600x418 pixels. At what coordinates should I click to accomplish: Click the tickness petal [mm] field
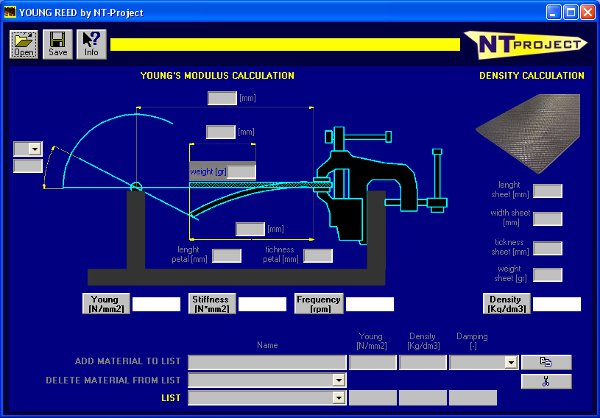point(318,256)
